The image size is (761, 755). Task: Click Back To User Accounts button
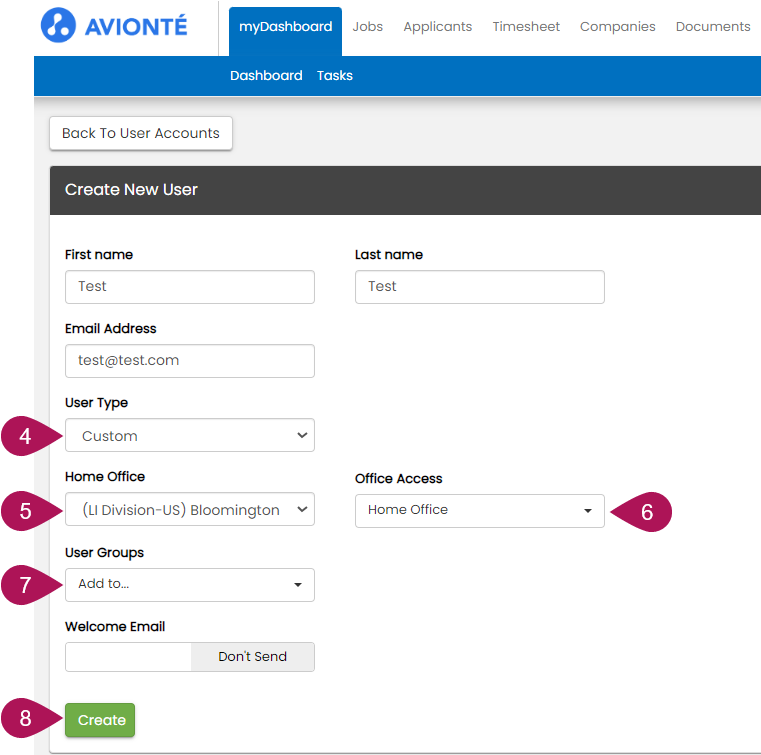point(141,133)
